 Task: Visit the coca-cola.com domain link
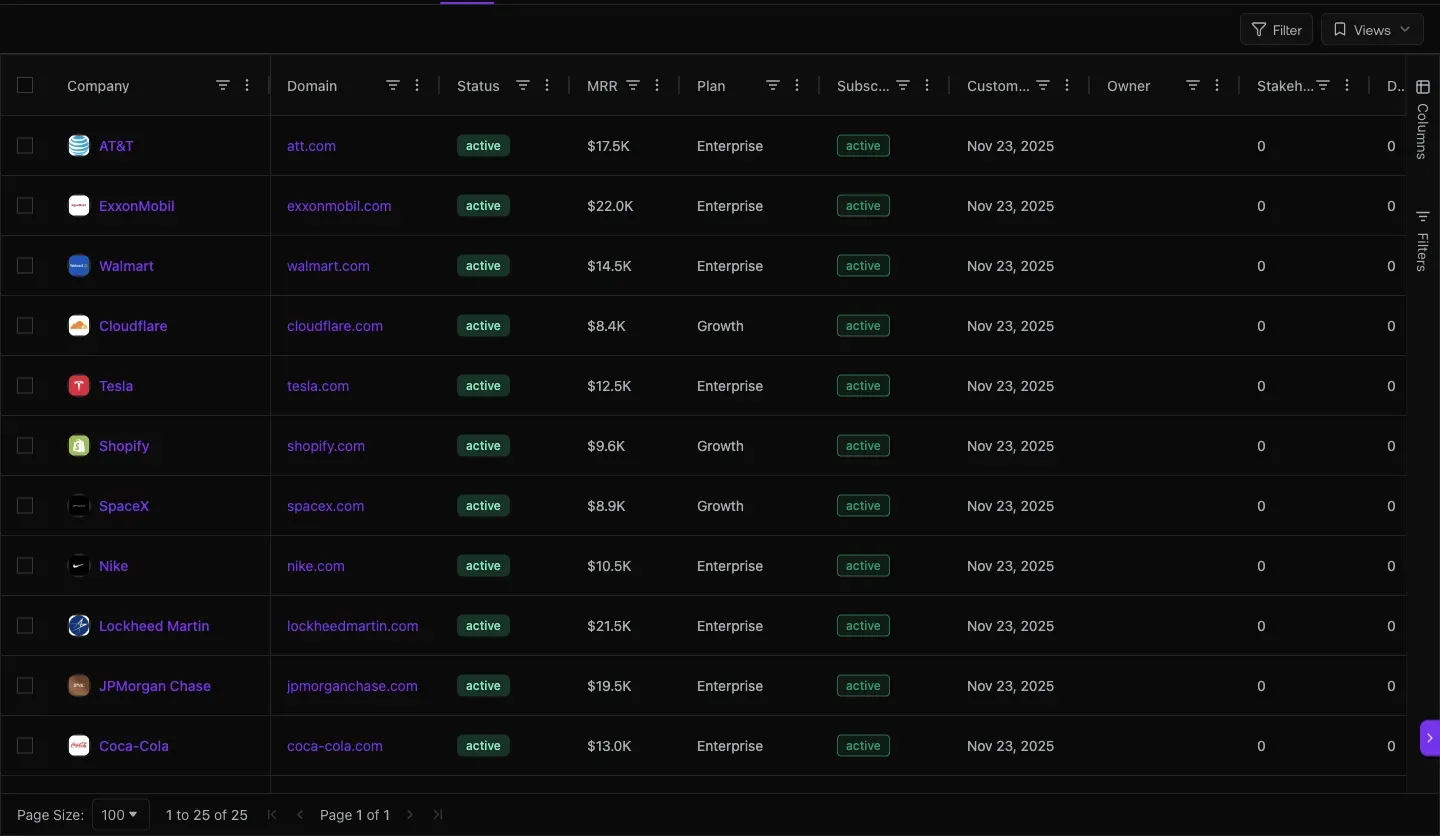[335, 746]
